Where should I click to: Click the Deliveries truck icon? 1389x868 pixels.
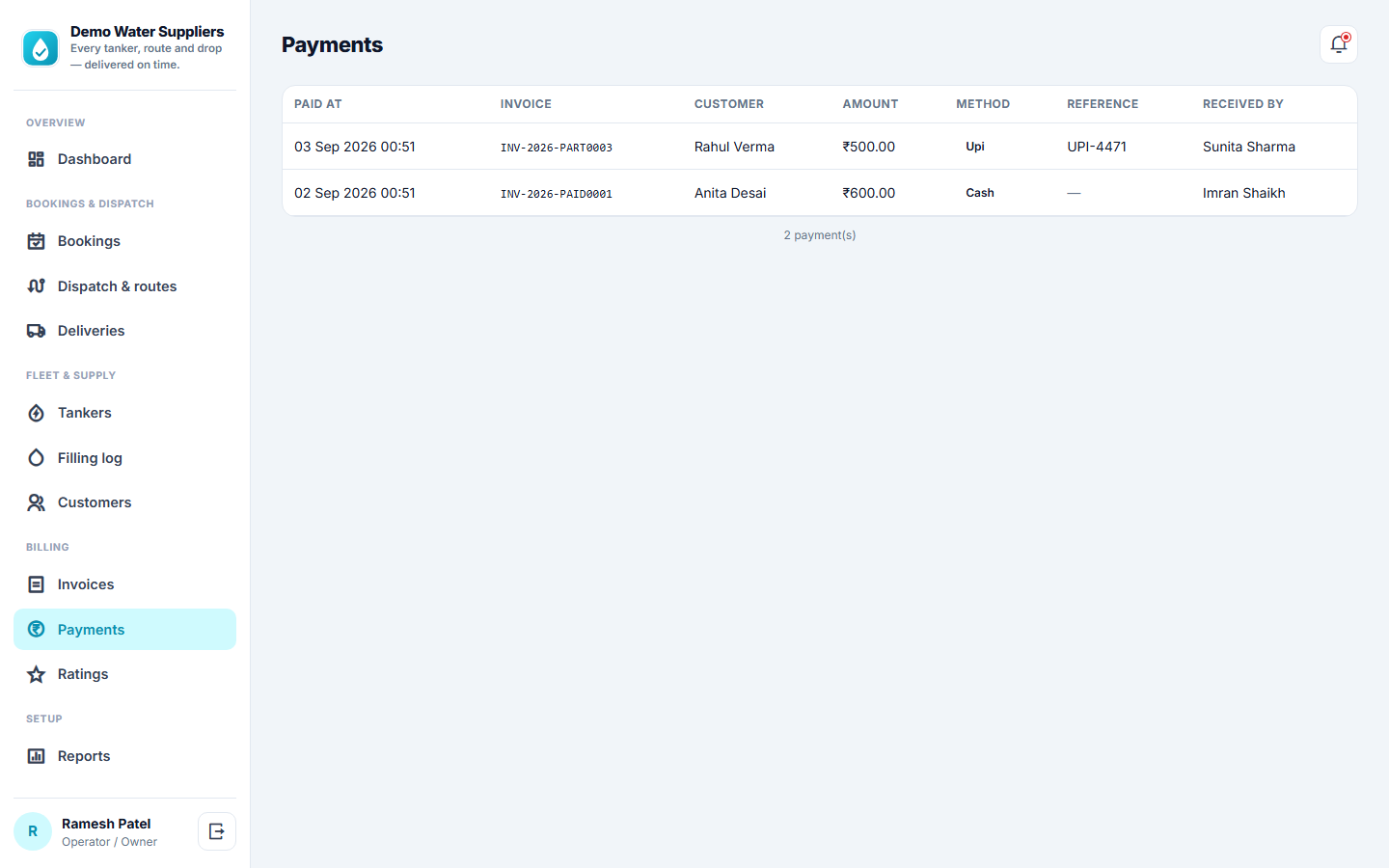tap(37, 331)
